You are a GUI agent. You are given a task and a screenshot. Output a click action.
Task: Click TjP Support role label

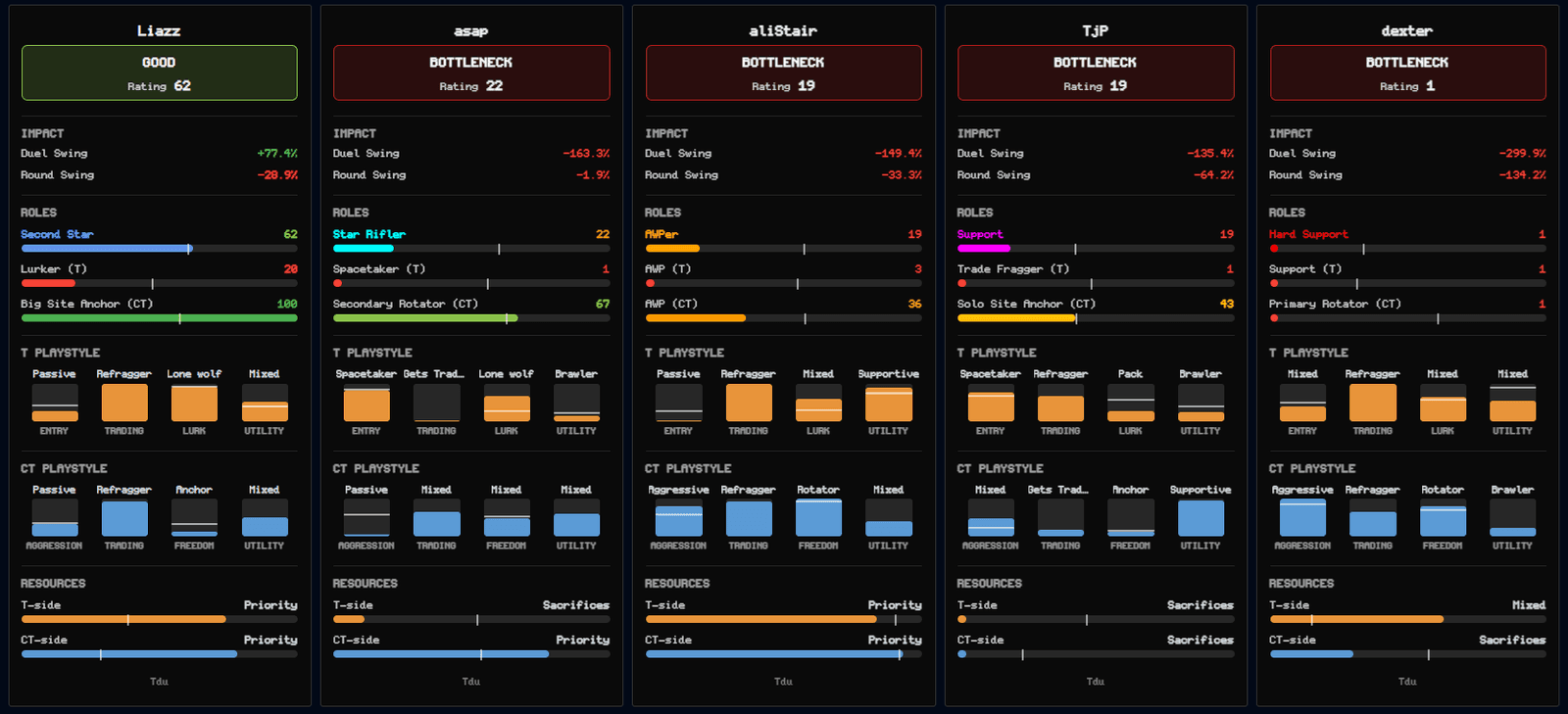tap(980, 234)
